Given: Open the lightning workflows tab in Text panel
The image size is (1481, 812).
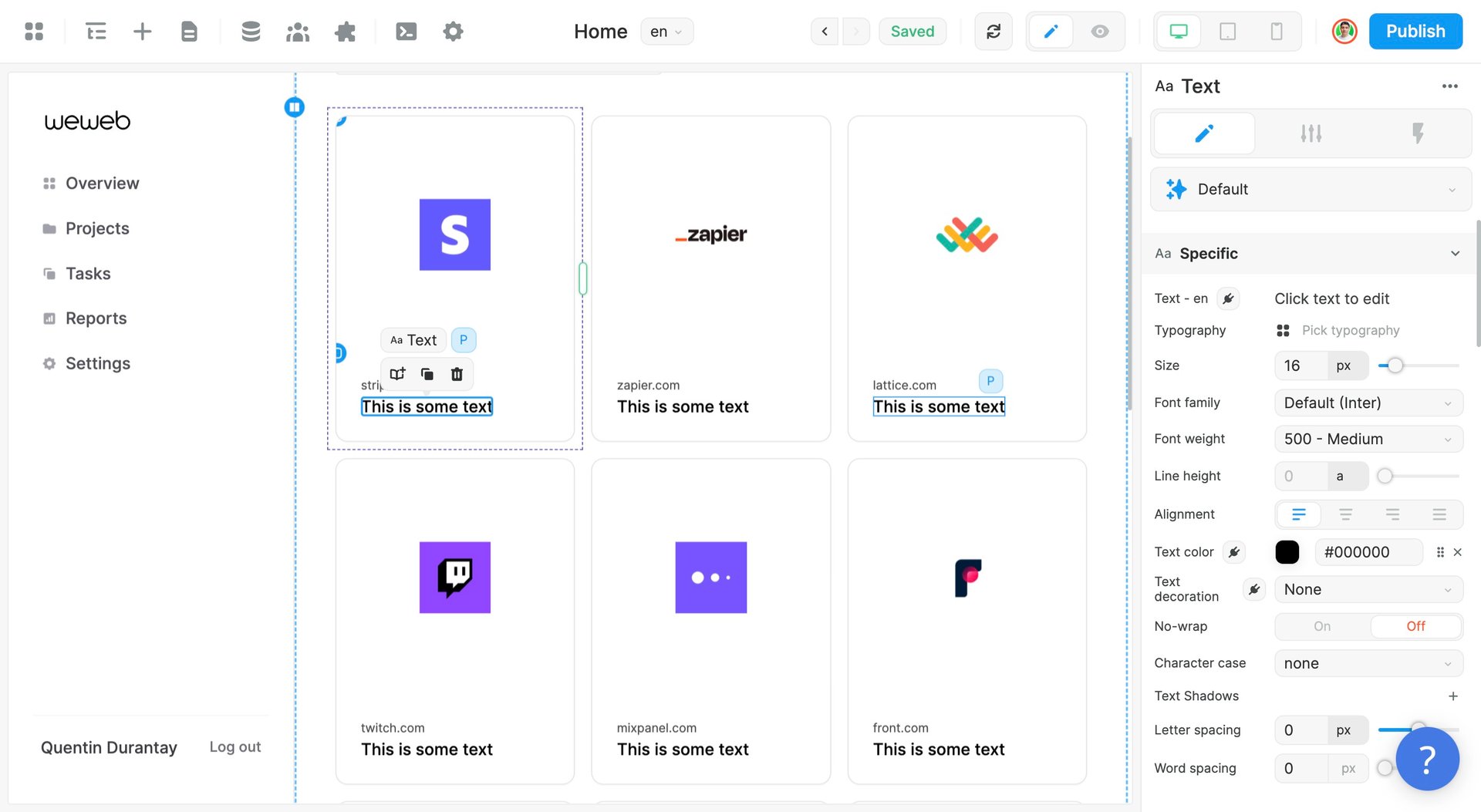Looking at the screenshot, I should 1418,133.
